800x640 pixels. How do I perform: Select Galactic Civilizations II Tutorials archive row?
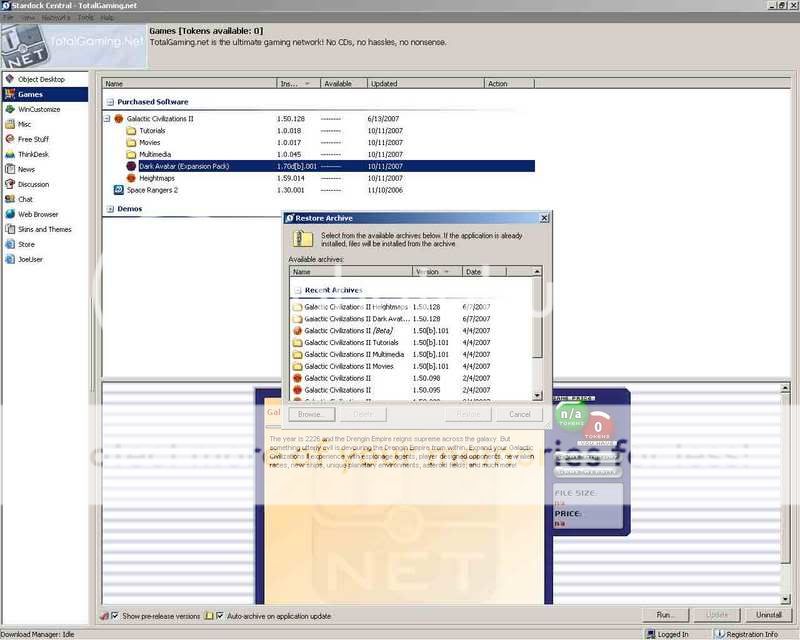click(x=350, y=342)
